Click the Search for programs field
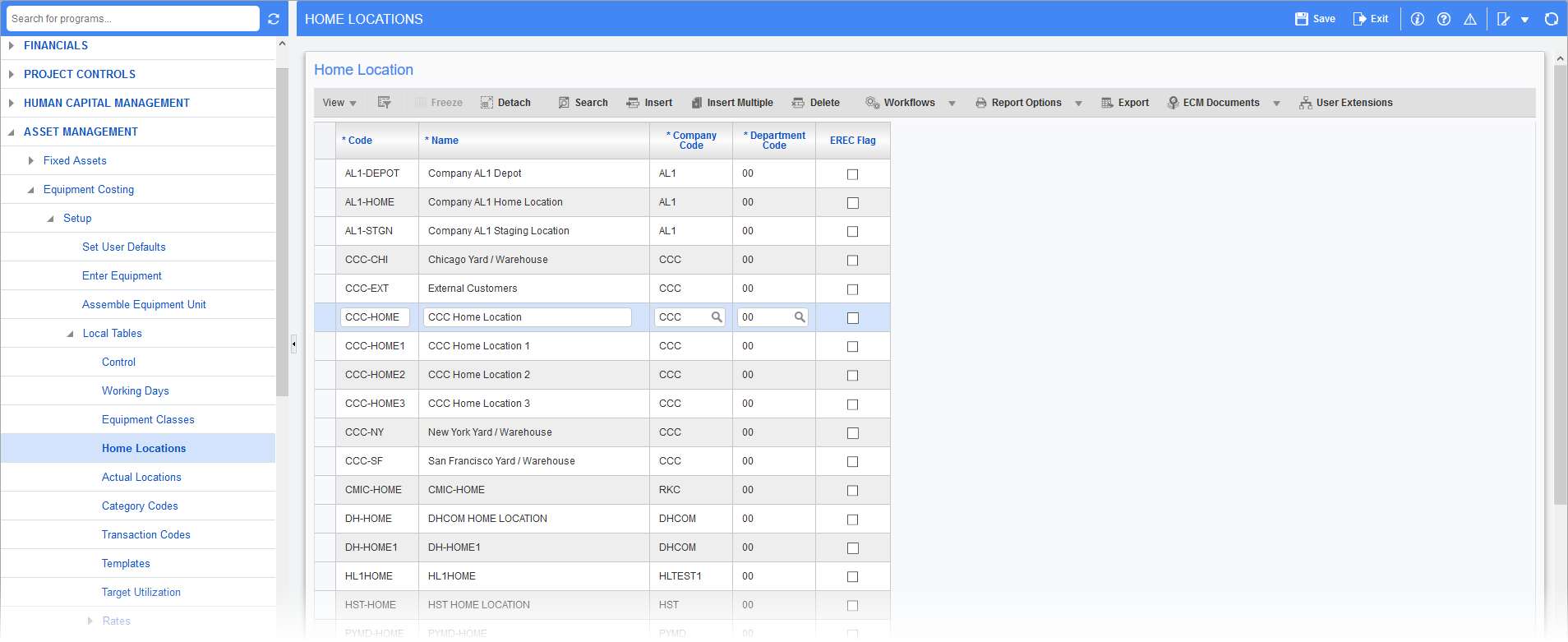This screenshot has height=642, width=1568. 133,19
